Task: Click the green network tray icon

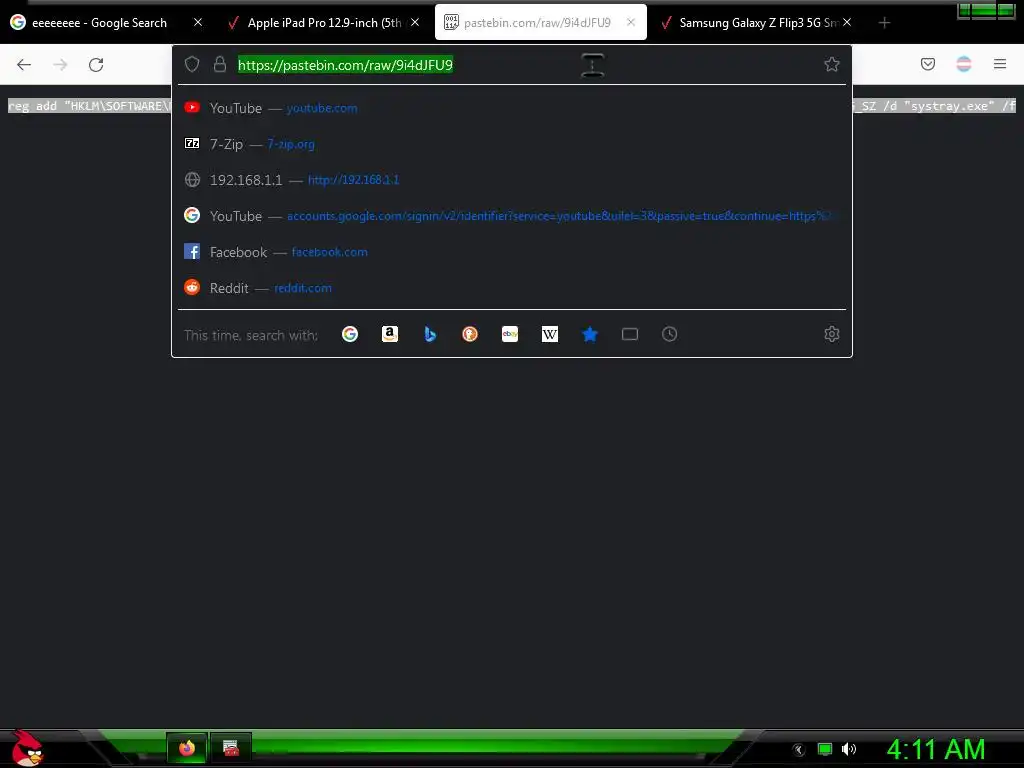Action: tap(825, 749)
